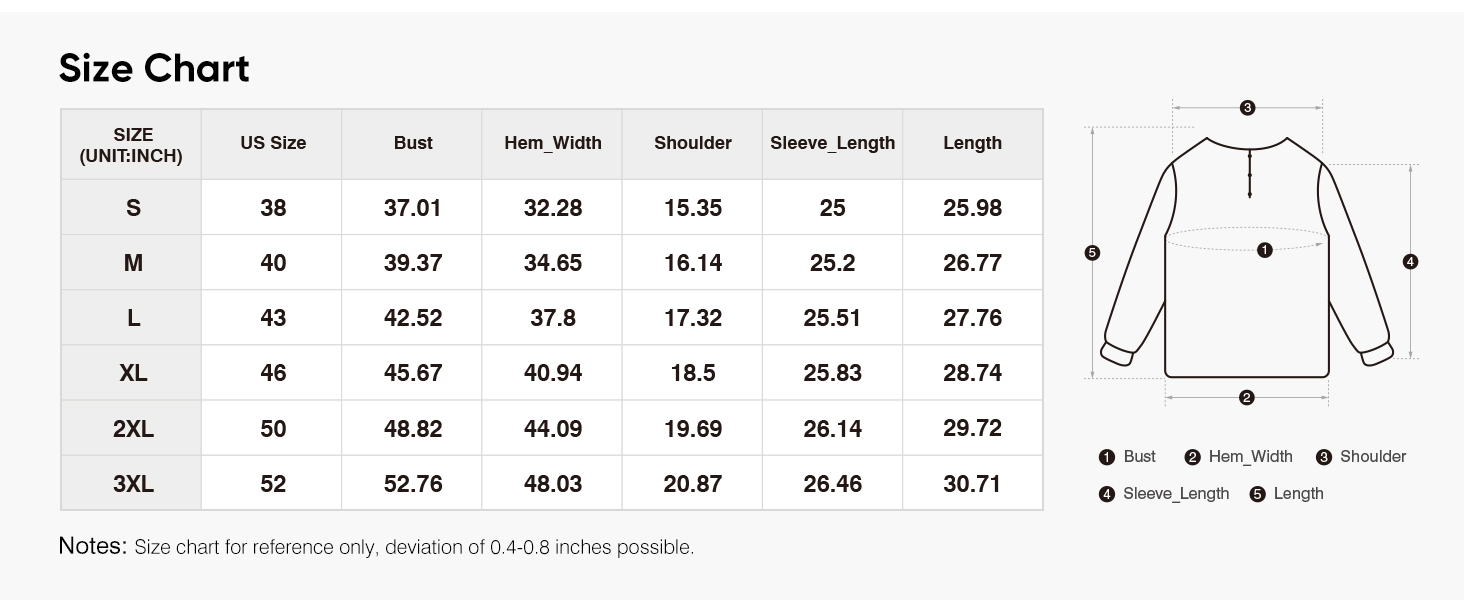Click the Bust column header

click(x=413, y=143)
